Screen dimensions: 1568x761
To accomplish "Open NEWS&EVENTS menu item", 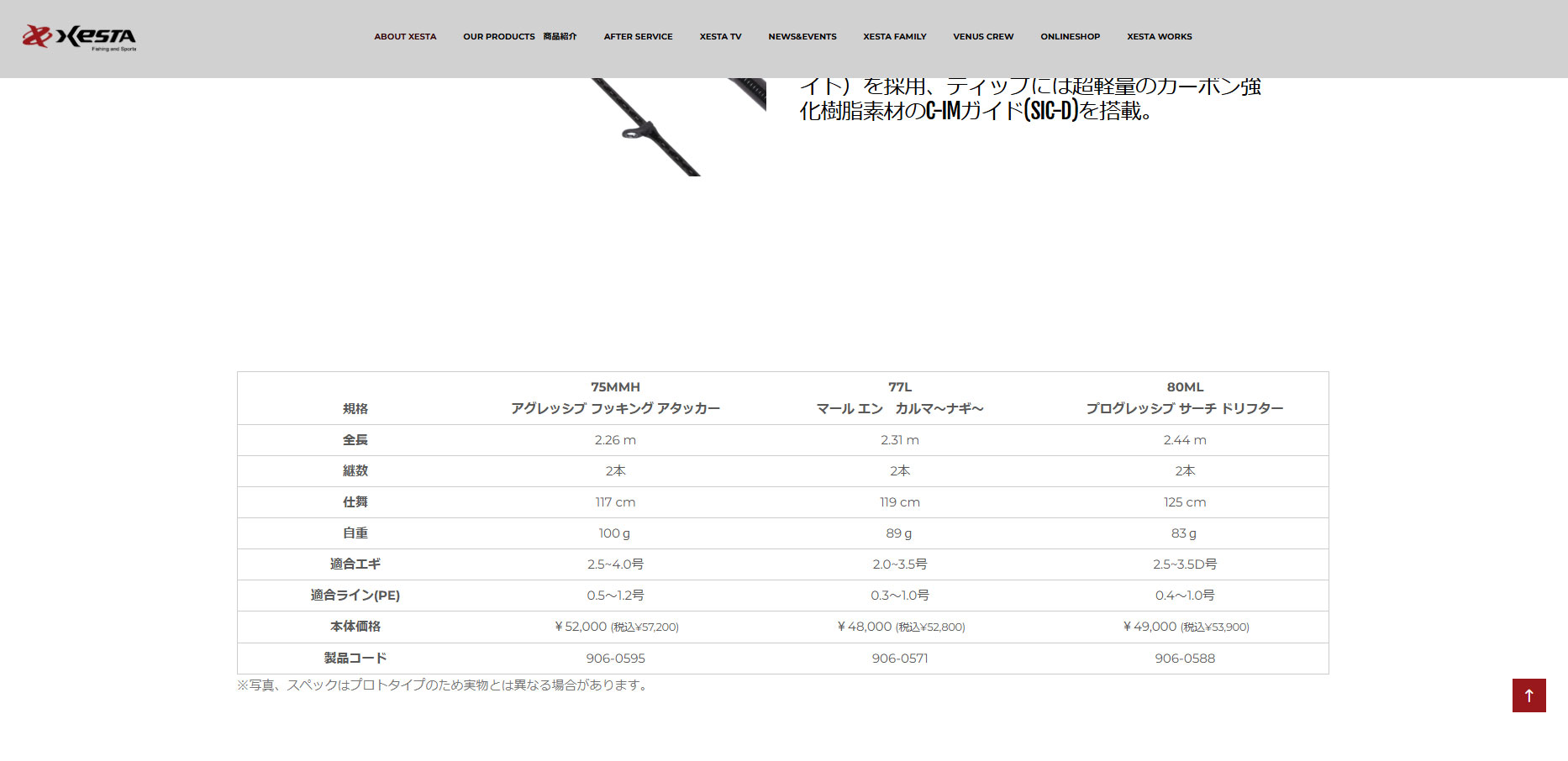I will pyautogui.click(x=802, y=37).
